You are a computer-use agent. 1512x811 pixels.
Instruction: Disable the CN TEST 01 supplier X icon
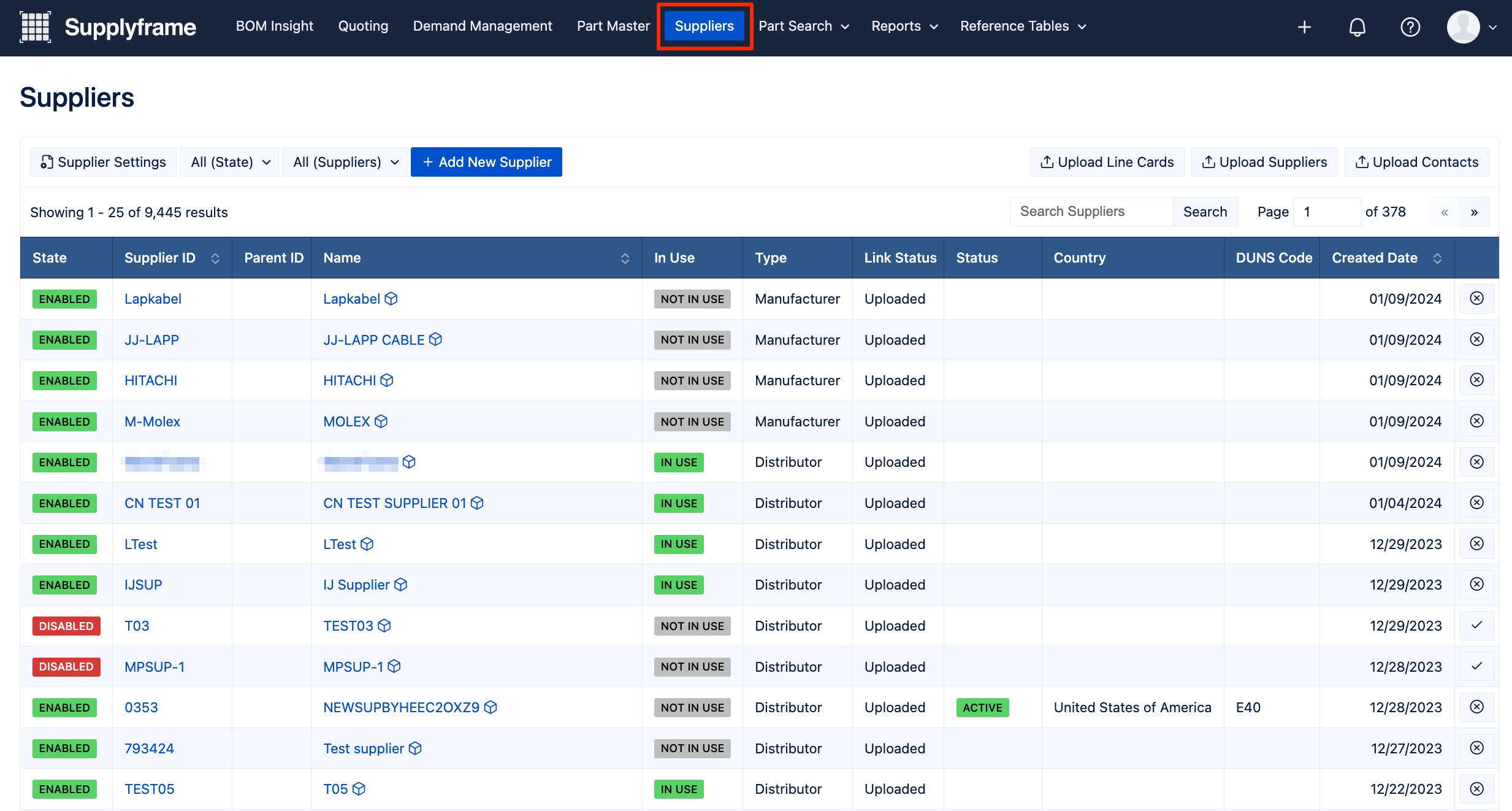click(1476, 502)
